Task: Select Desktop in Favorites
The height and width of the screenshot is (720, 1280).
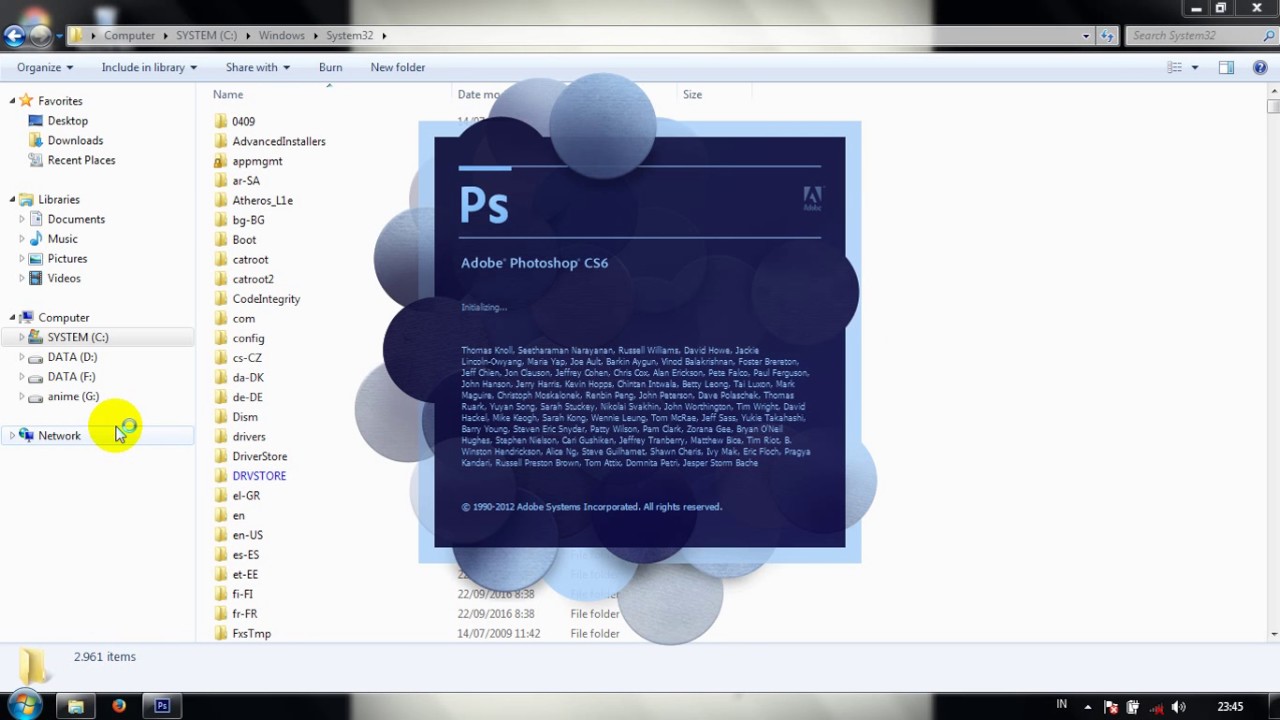Action: (67, 121)
